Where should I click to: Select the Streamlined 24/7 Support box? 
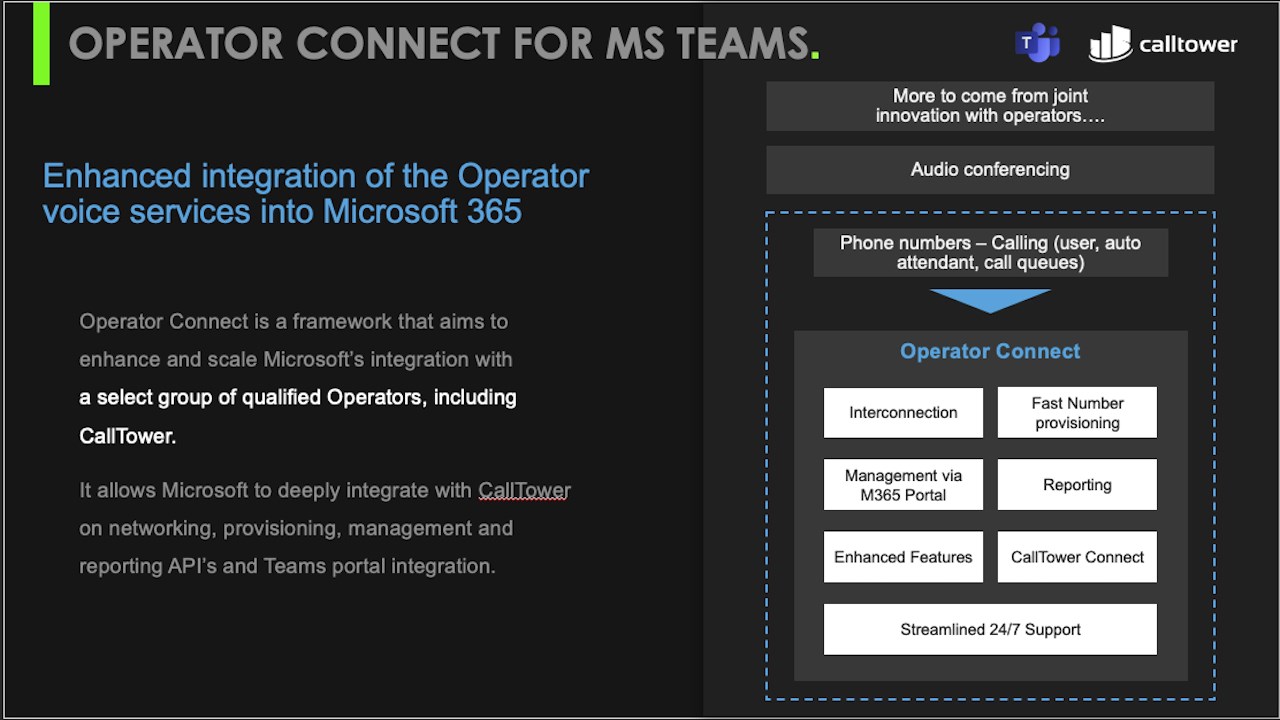[990, 629]
